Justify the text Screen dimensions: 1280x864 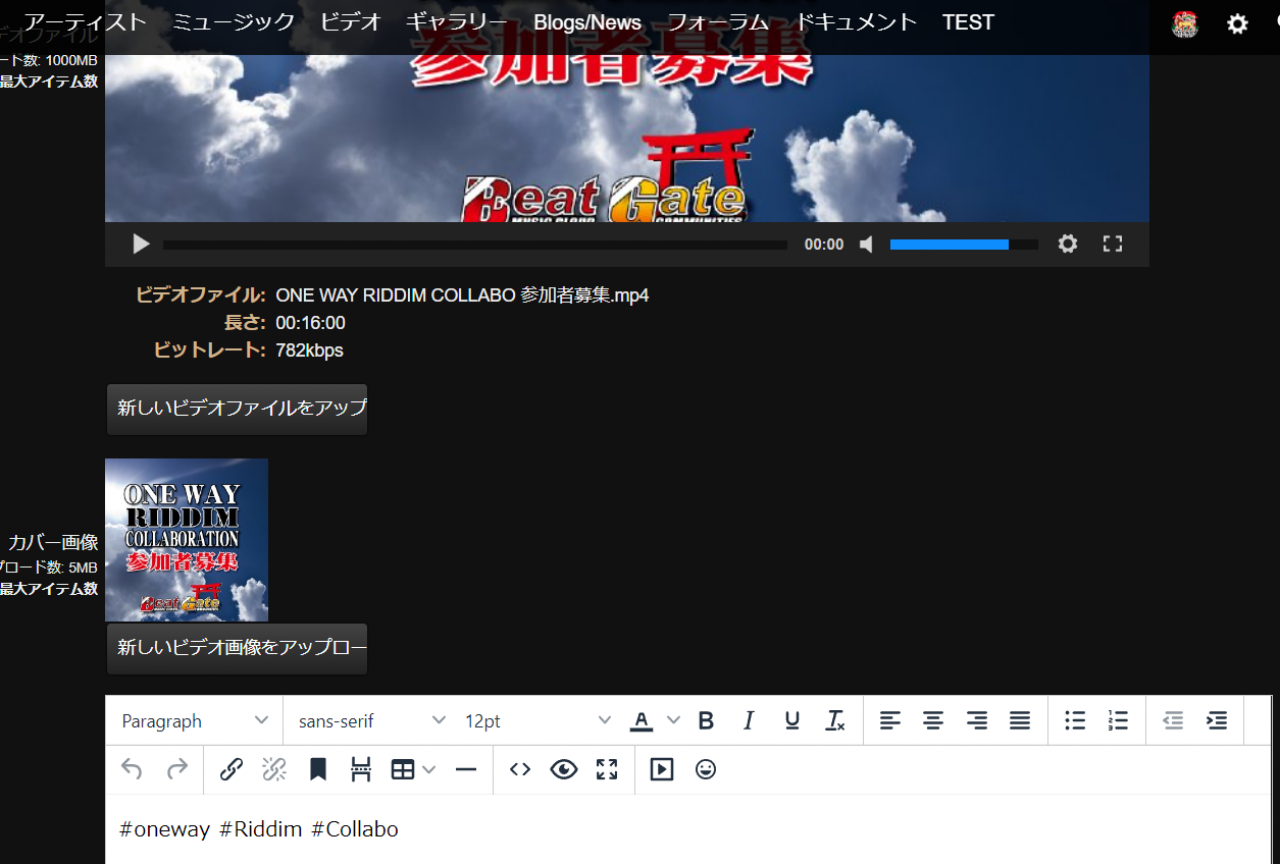point(1020,721)
